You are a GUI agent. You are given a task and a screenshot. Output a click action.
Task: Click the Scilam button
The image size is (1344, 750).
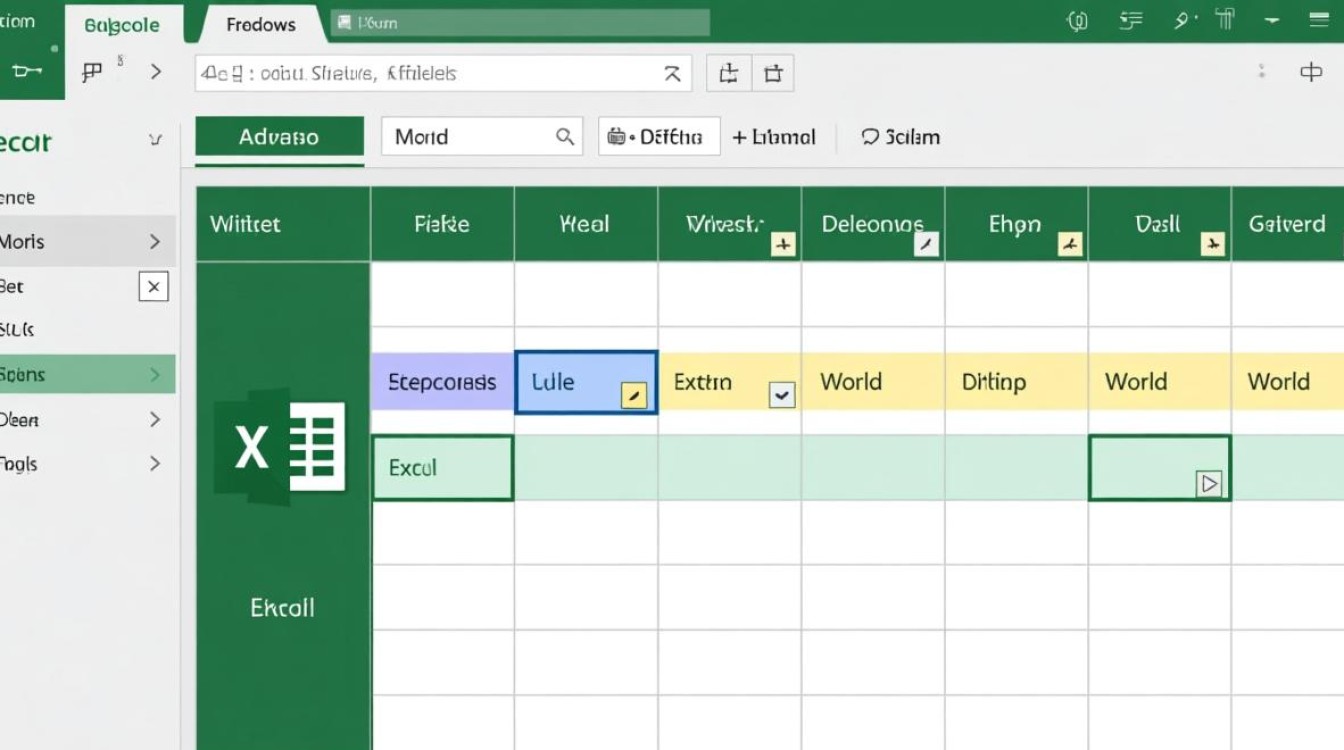[901, 137]
